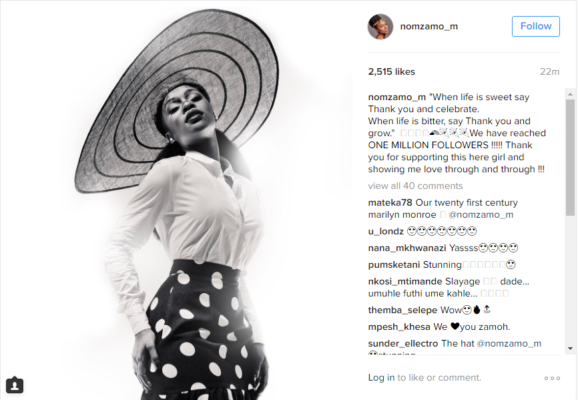Screen dimensions: 578x400
Task: Open themba_selepe profile link
Action: click(403, 310)
